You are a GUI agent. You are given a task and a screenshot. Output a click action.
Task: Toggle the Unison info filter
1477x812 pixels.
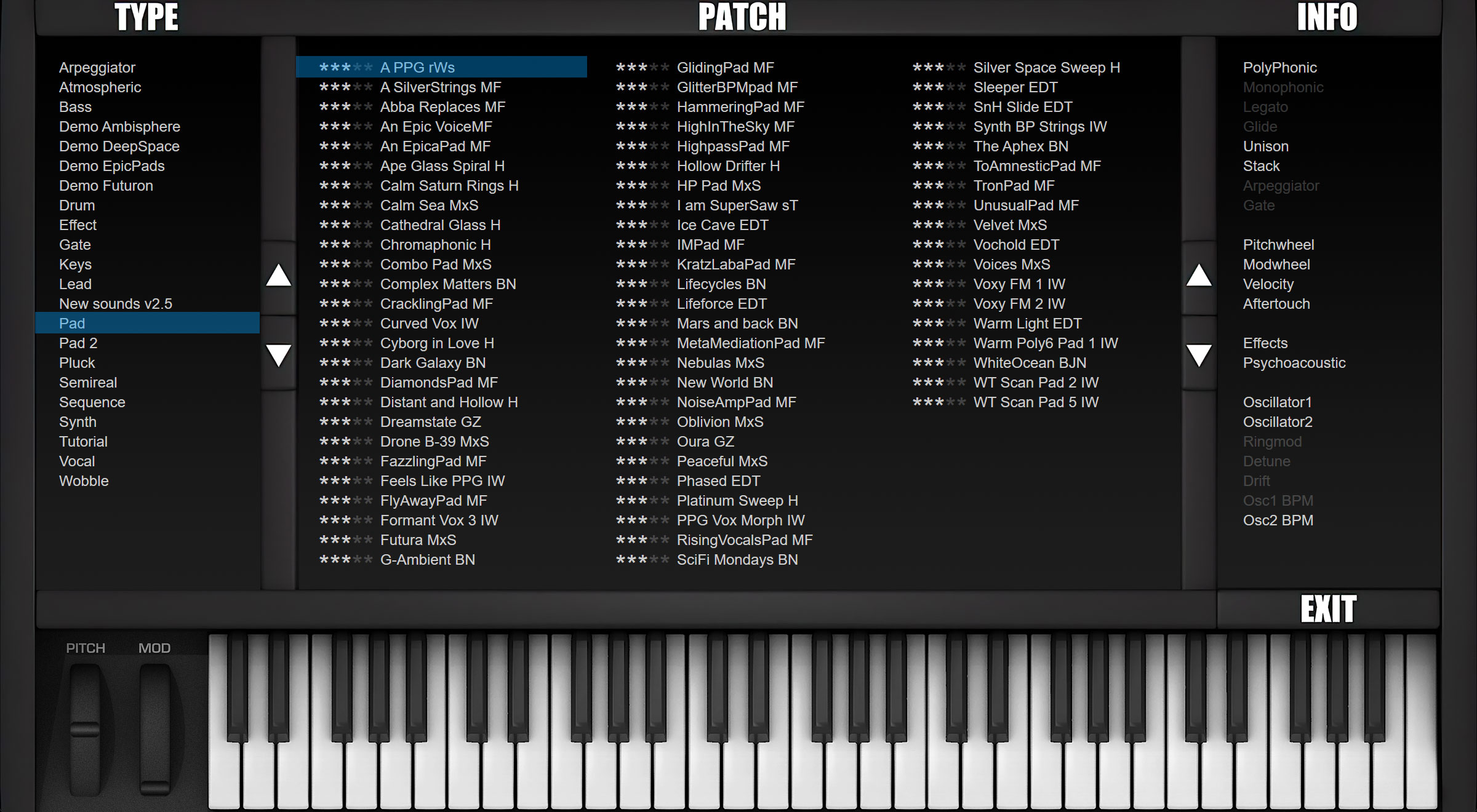pos(1265,146)
